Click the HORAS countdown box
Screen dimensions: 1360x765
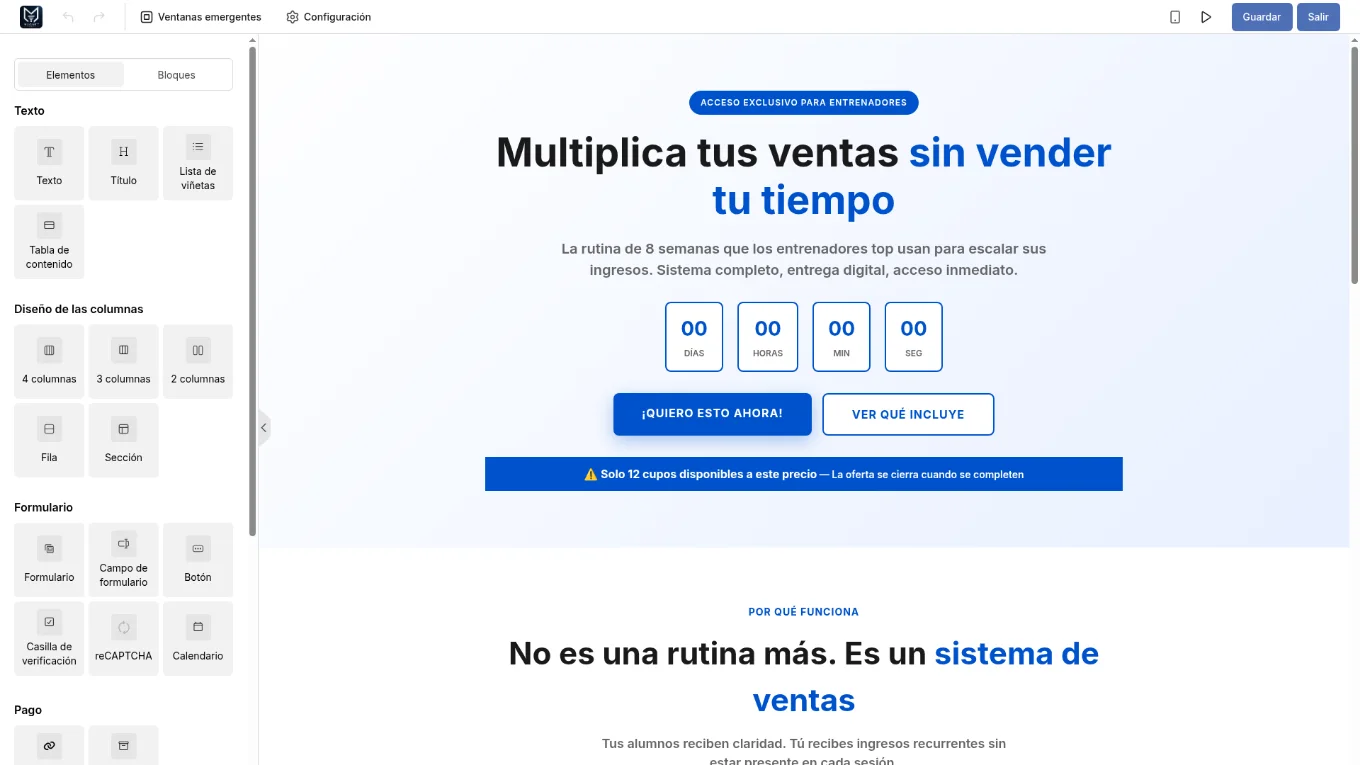point(768,337)
